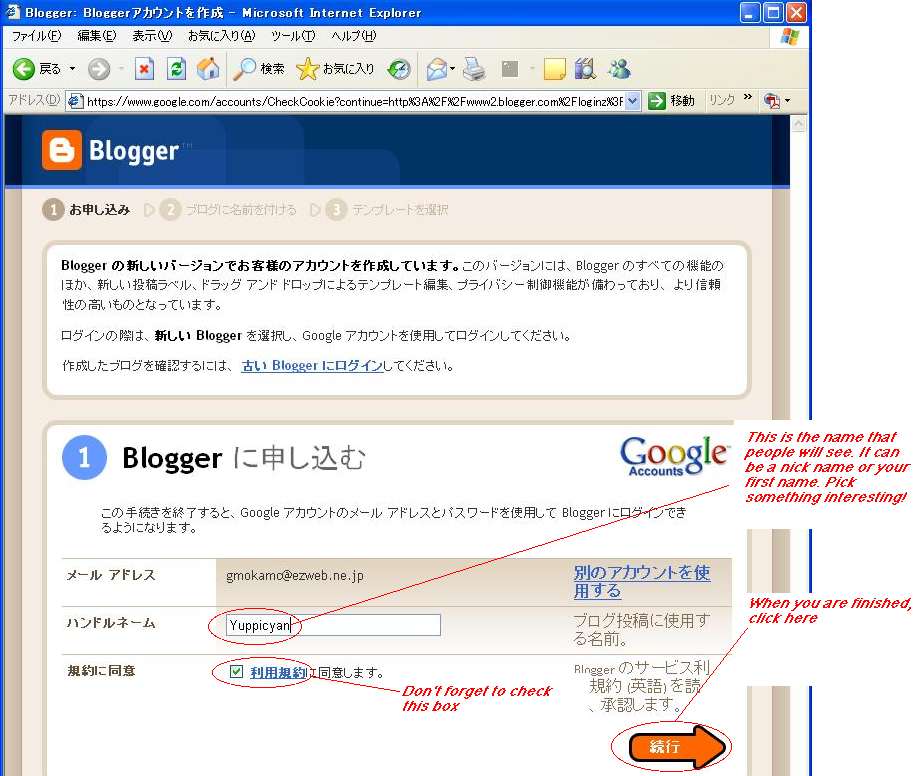Click the PDF toolbar icon
This screenshot has height=776, width=917.
click(x=771, y=101)
